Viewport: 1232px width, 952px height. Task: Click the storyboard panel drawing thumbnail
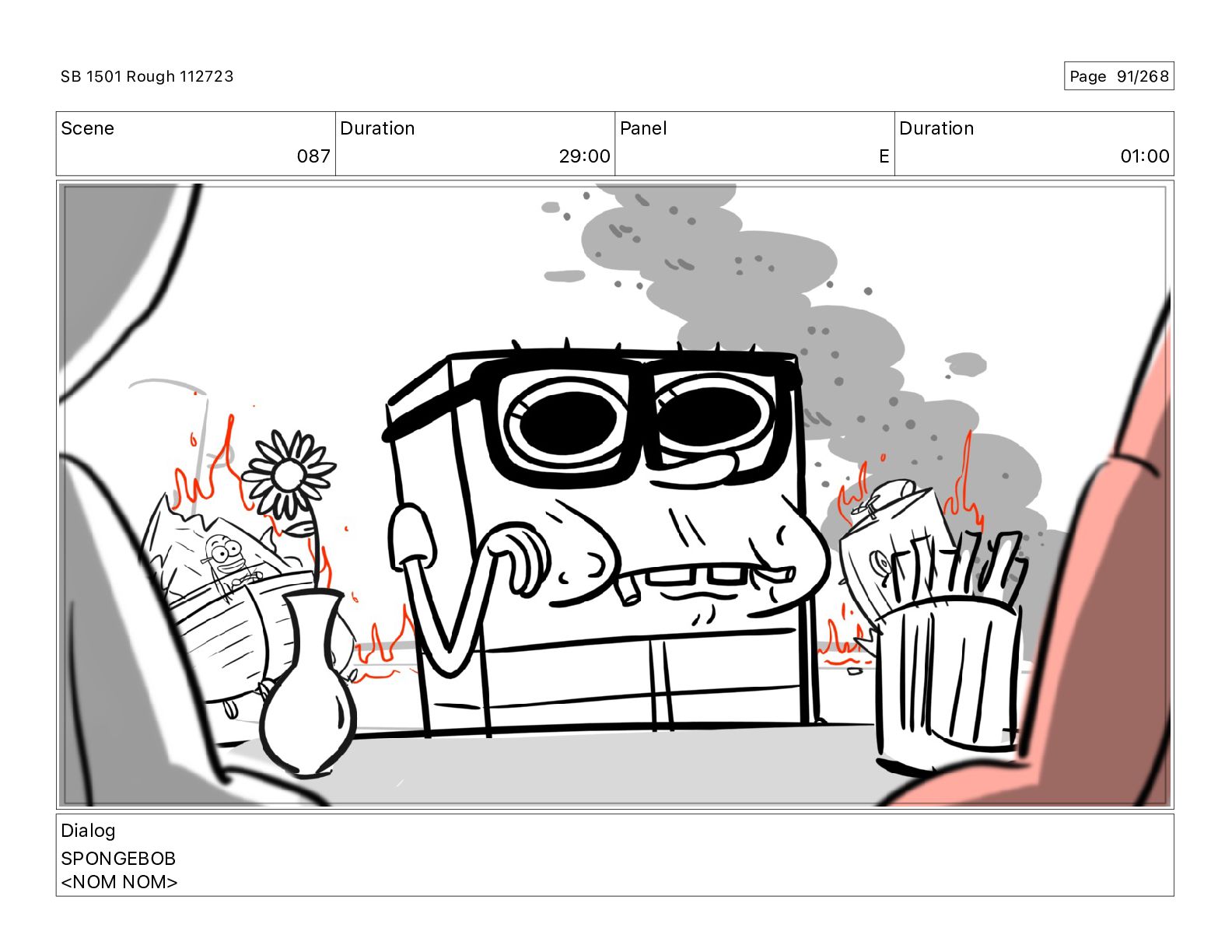pyautogui.click(x=615, y=495)
